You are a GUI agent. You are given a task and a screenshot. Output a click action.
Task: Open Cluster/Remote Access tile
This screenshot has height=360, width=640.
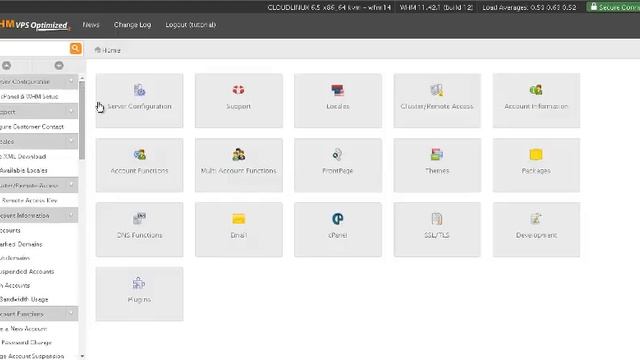click(x=437, y=100)
